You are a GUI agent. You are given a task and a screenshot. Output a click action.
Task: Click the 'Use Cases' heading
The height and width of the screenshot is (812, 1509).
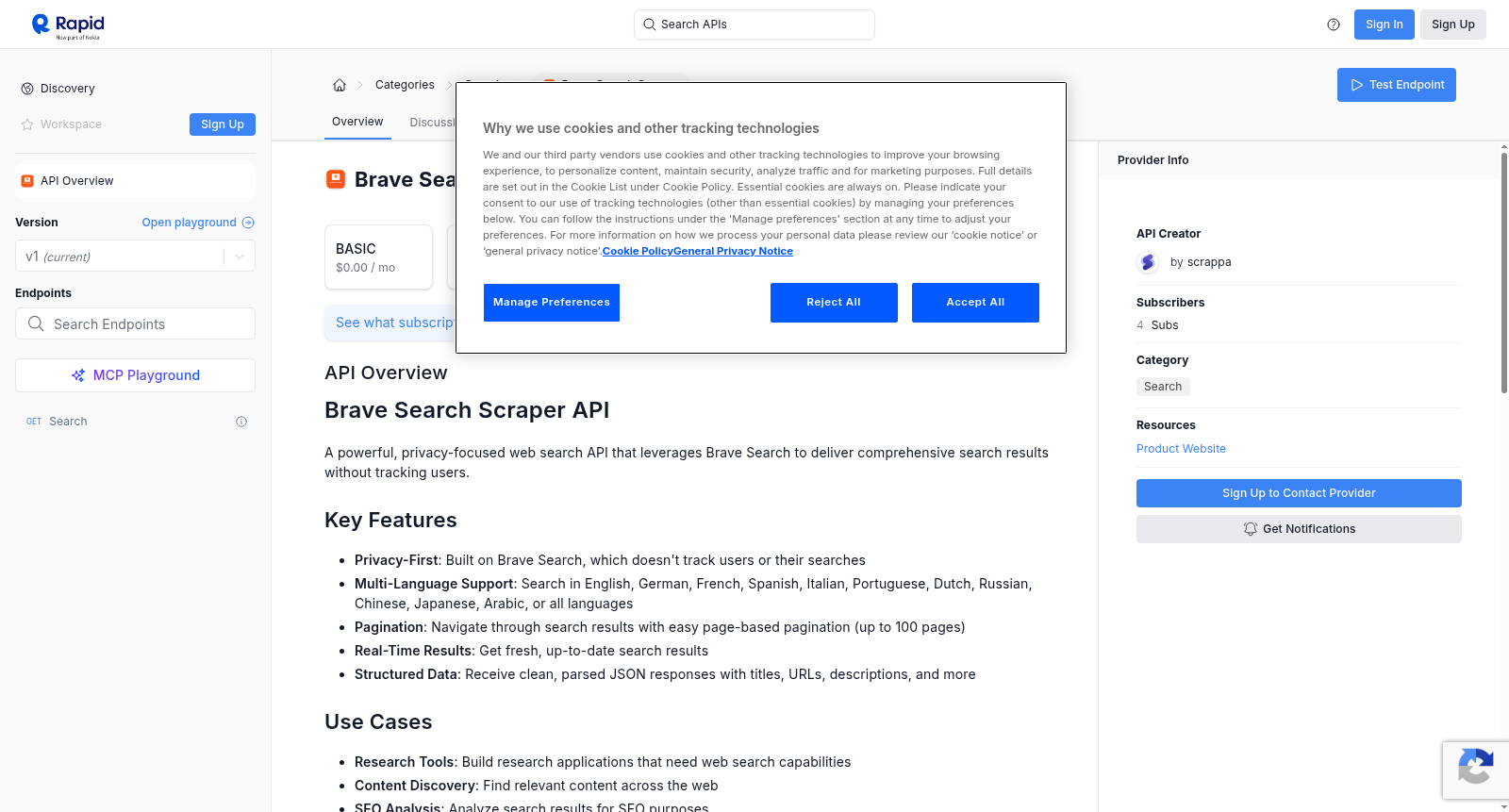[378, 722]
